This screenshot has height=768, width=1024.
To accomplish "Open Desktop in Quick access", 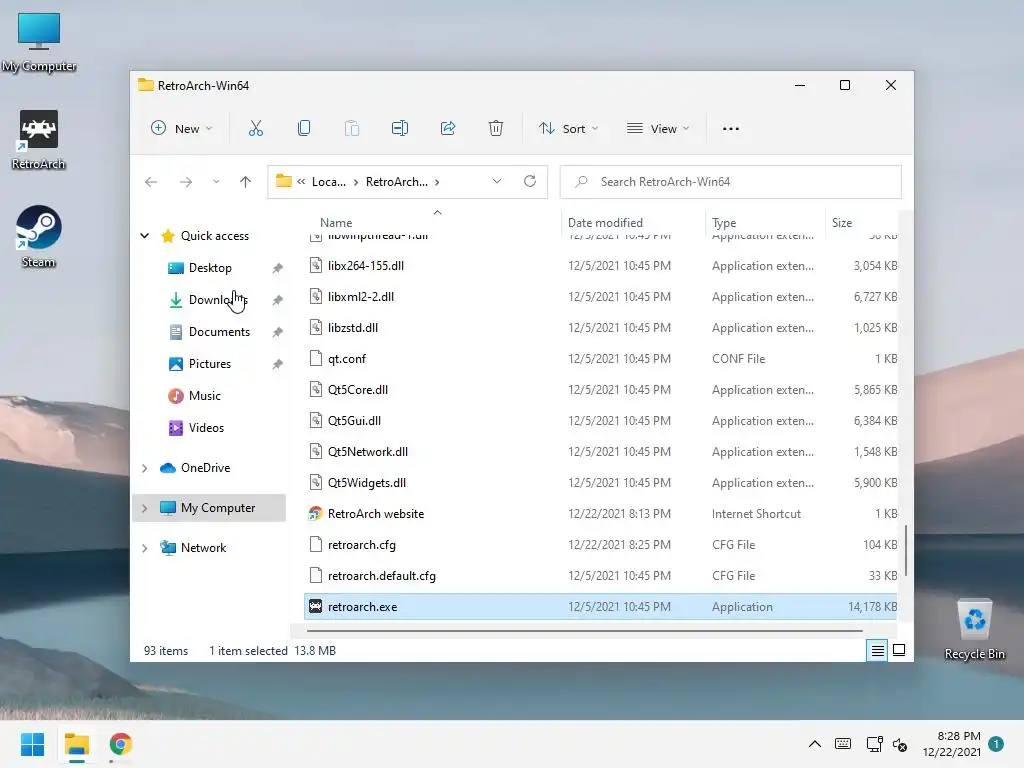I will pyautogui.click(x=210, y=268).
